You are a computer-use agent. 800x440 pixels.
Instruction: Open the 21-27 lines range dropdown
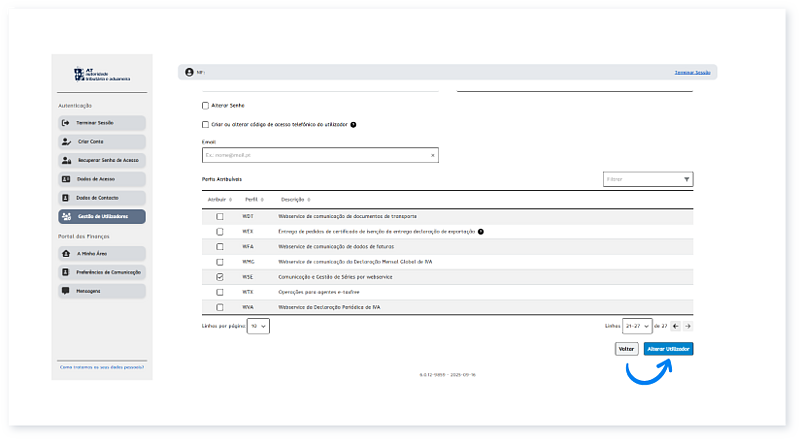point(636,326)
